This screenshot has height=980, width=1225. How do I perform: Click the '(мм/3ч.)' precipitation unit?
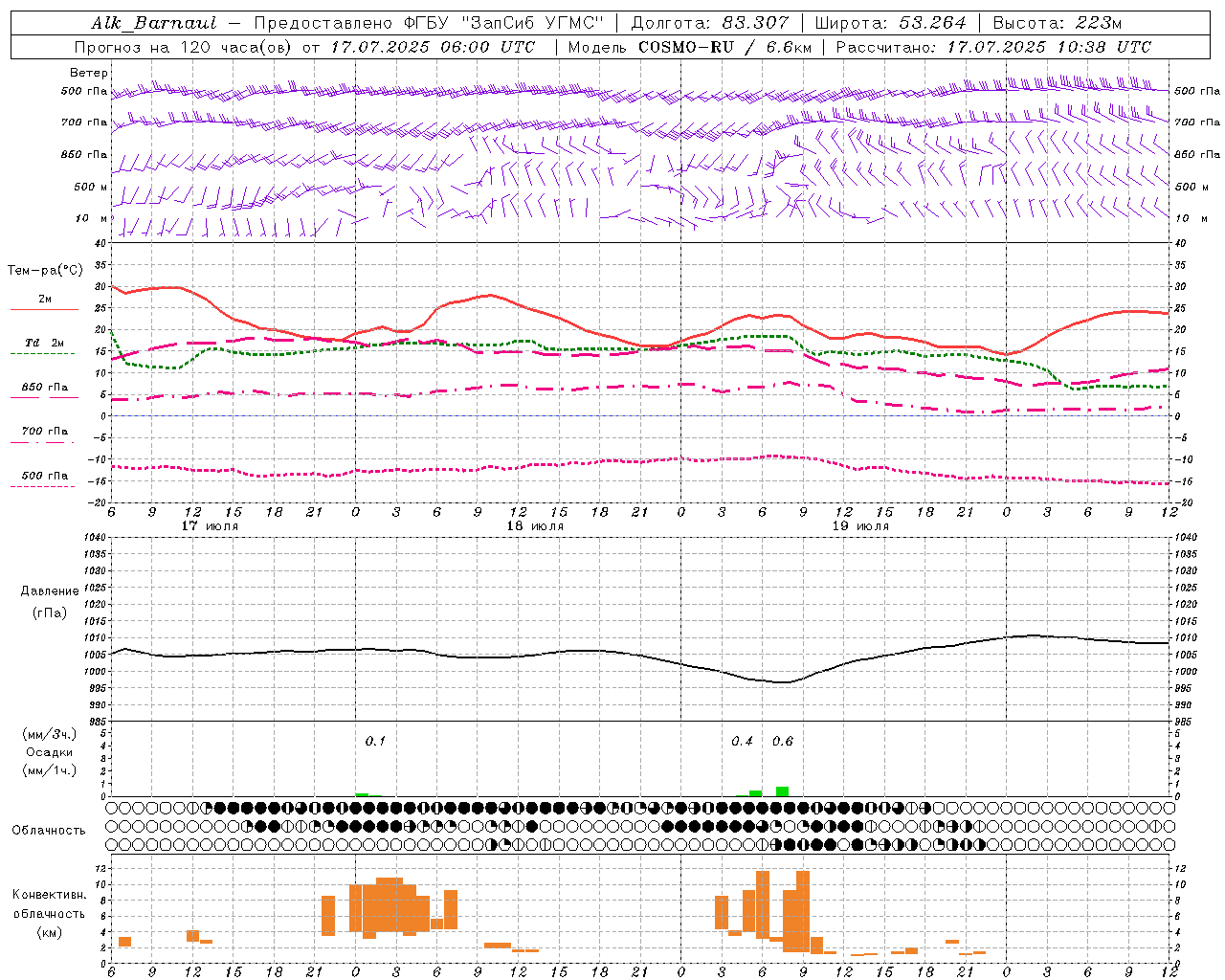pos(50,734)
